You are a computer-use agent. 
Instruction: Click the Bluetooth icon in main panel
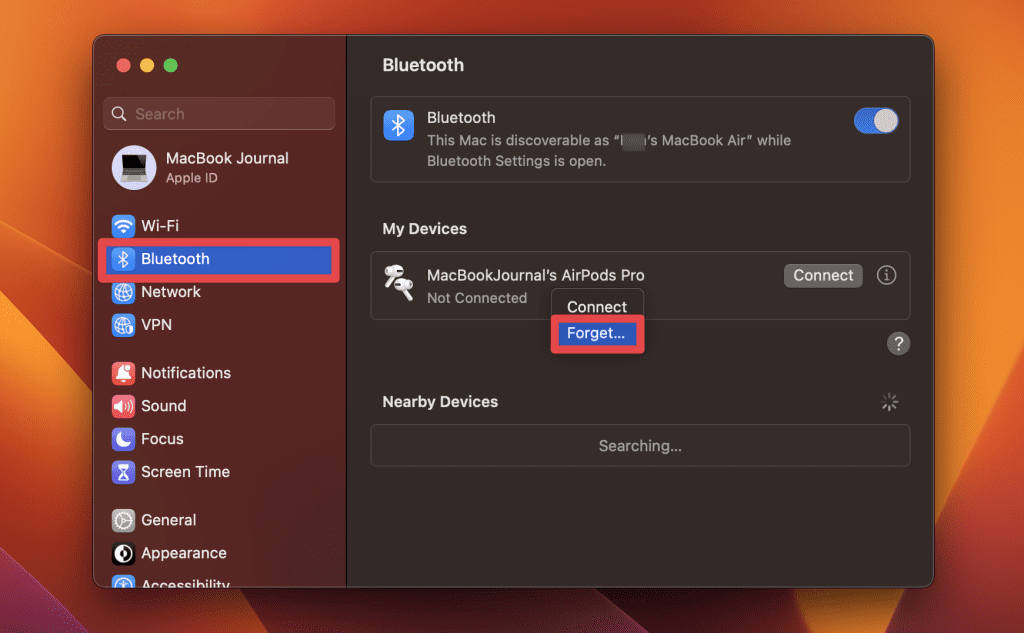point(399,125)
